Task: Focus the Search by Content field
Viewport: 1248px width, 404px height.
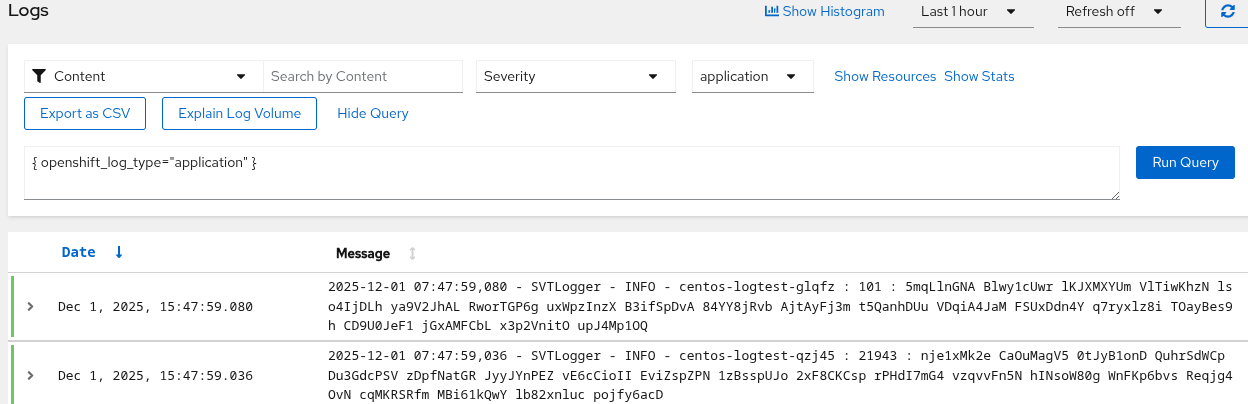Action: pyautogui.click(x=362, y=76)
